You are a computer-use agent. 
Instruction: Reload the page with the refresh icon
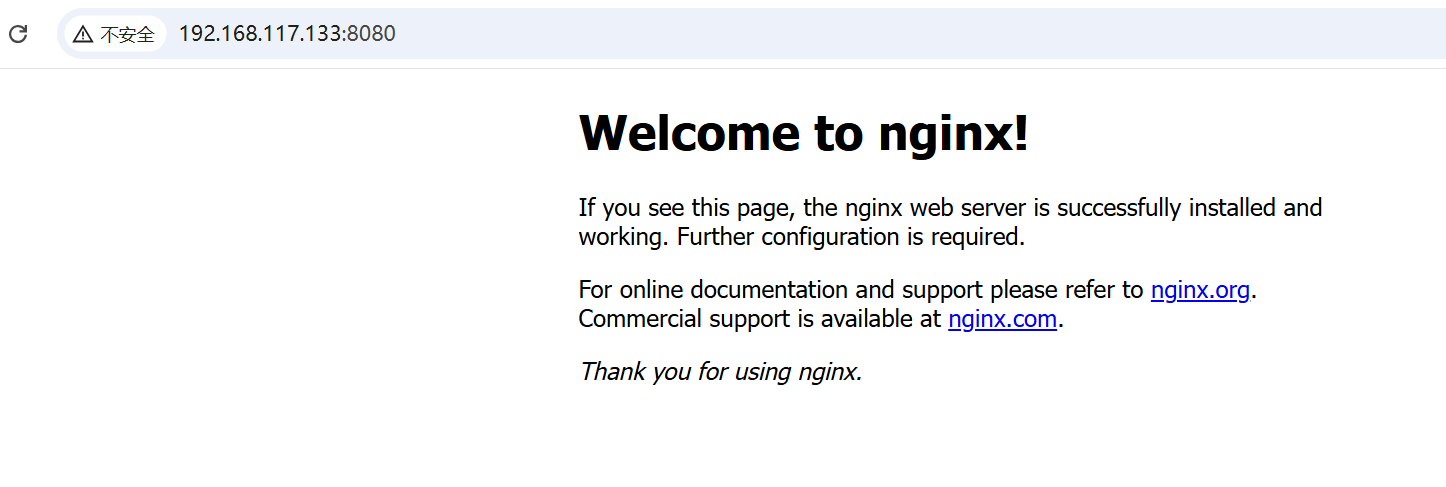click(x=18, y=34)
